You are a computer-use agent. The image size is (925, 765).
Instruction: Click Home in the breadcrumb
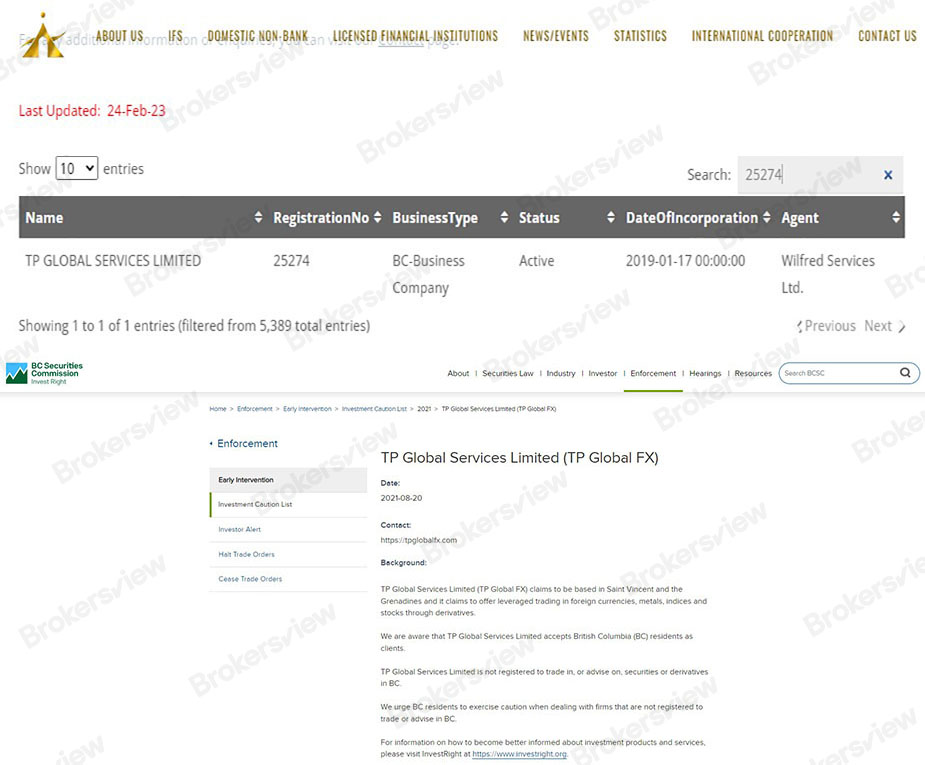tap(218, 409)
